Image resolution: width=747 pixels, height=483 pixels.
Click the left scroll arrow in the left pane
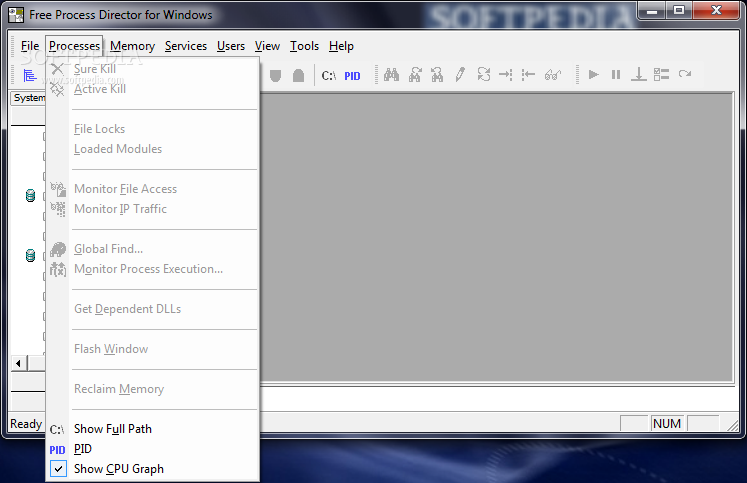point(18,363)
